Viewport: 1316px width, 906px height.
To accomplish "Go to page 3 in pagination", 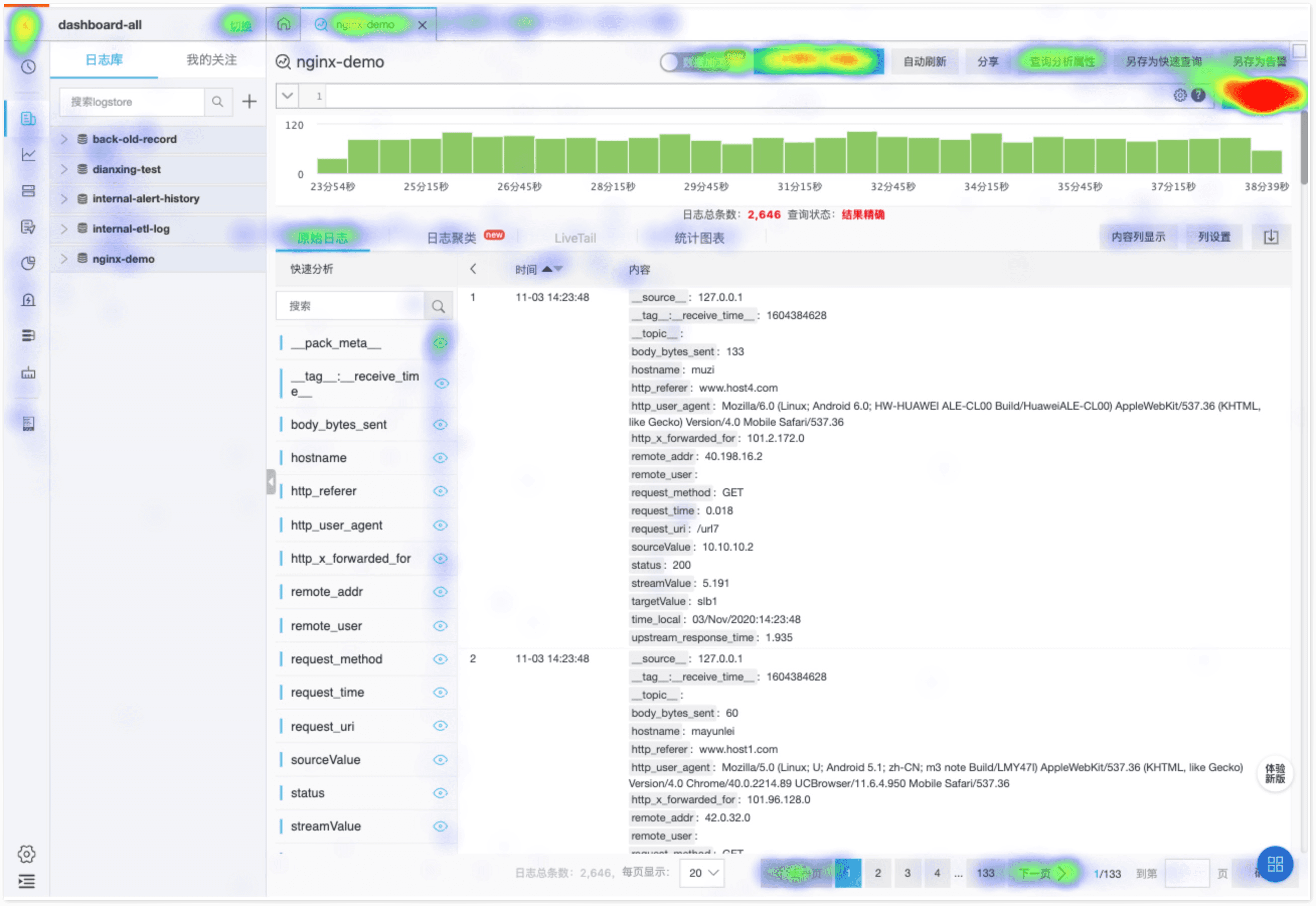I will (x=907, y=872).
